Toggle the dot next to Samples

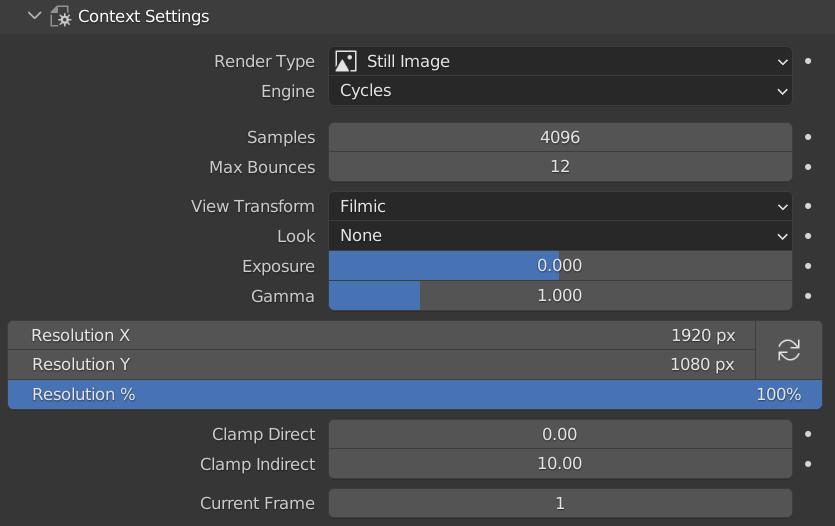808,137
